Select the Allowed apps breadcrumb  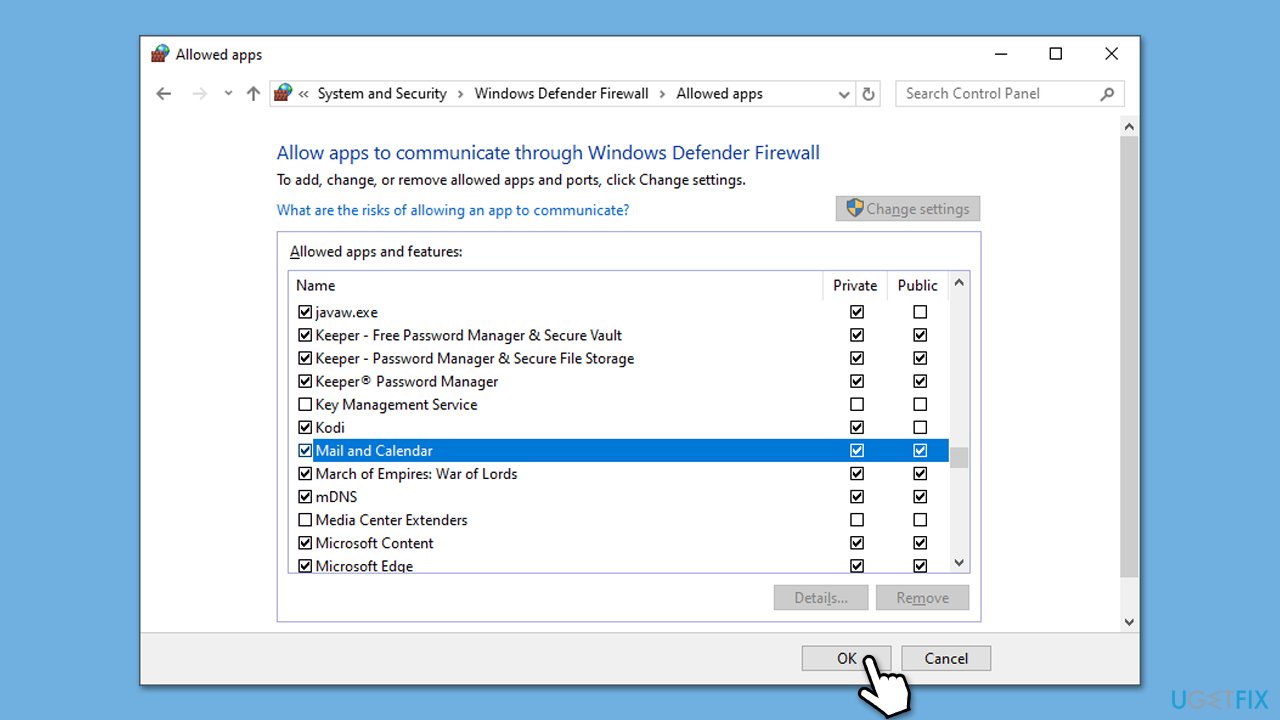tap(719, 94)
